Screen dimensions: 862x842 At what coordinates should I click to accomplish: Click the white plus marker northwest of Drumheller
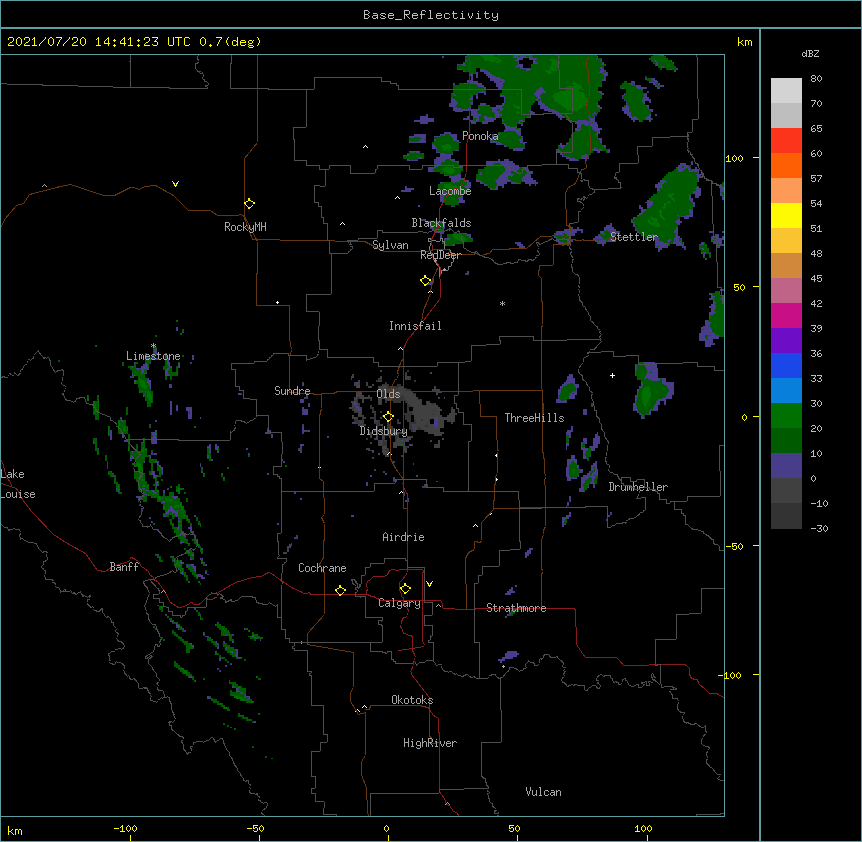612,375
